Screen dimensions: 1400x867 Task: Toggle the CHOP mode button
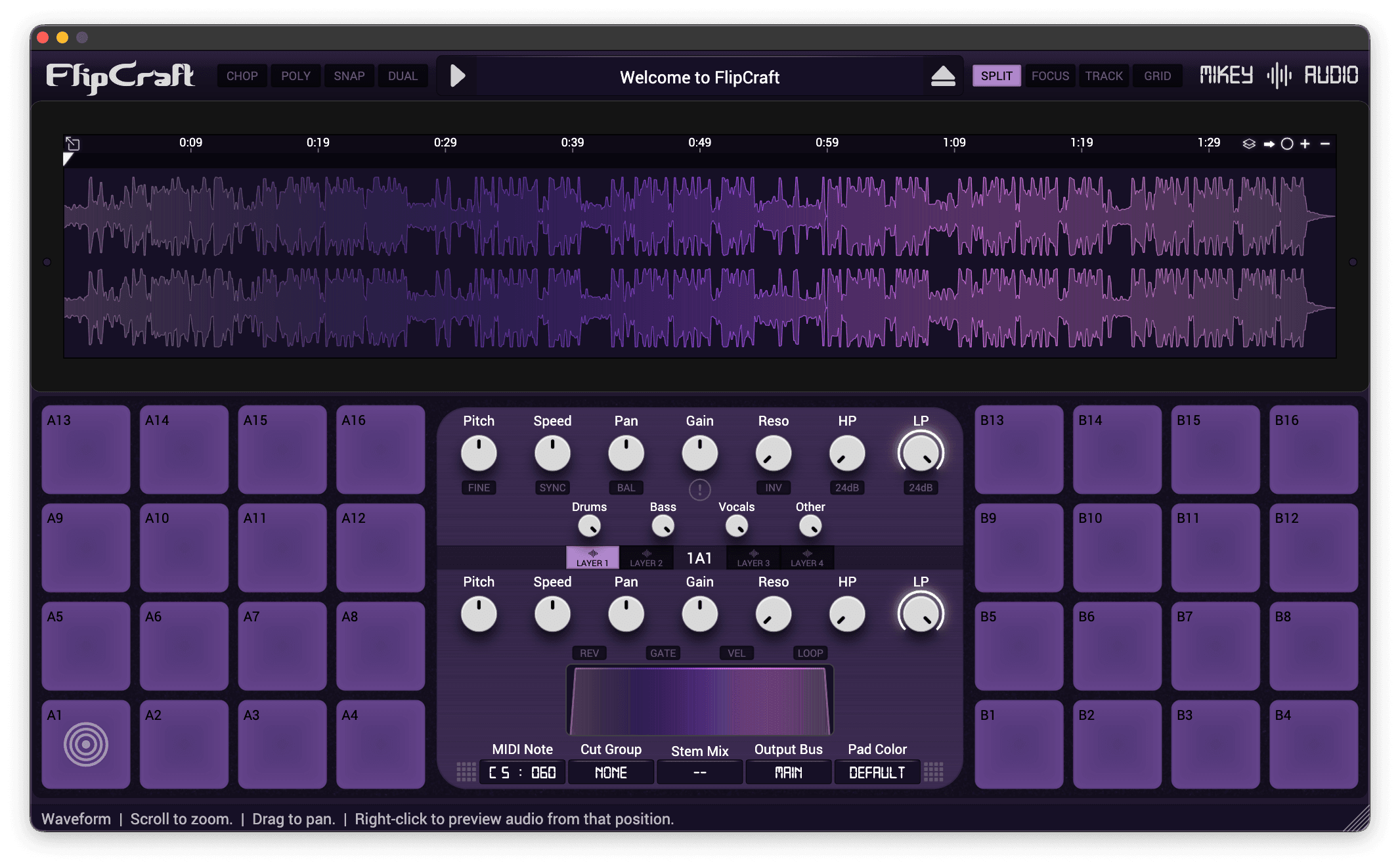[x=242, y=76]
